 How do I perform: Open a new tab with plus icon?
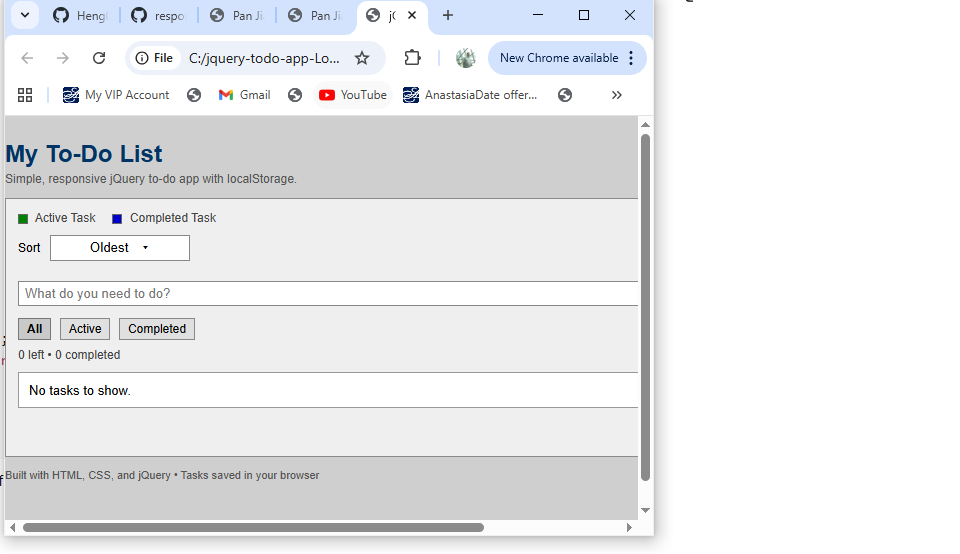pos(448,15)
